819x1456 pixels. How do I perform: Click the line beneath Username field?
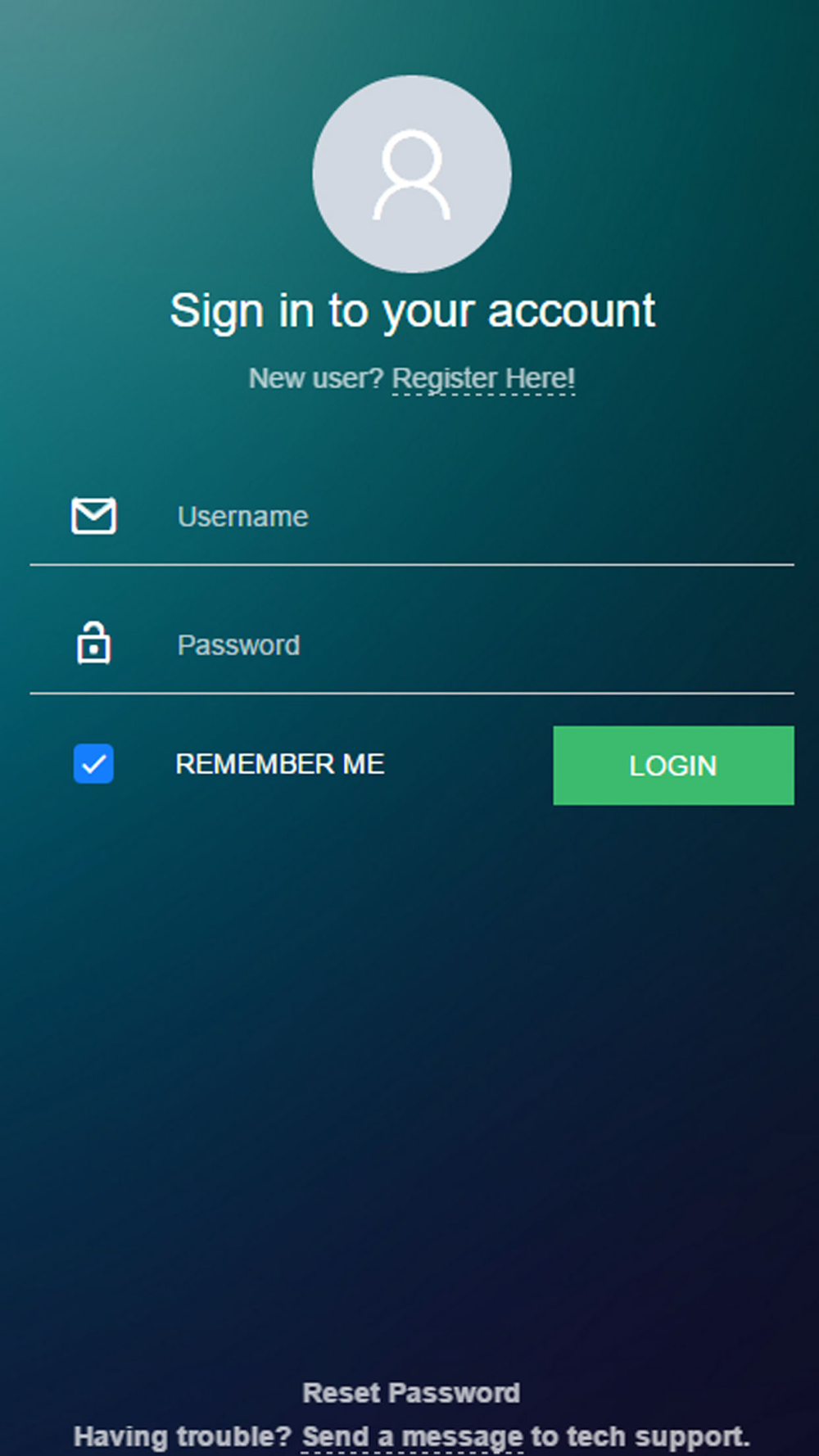[412, 564]
